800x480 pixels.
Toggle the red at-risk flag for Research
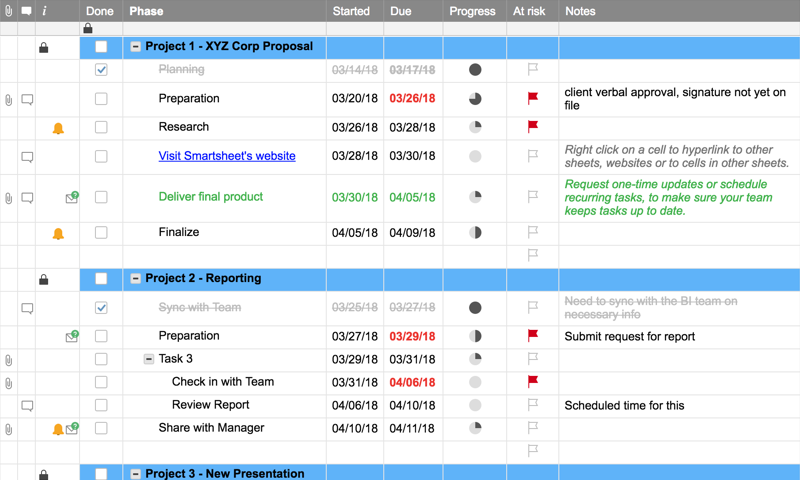point(533,127)
